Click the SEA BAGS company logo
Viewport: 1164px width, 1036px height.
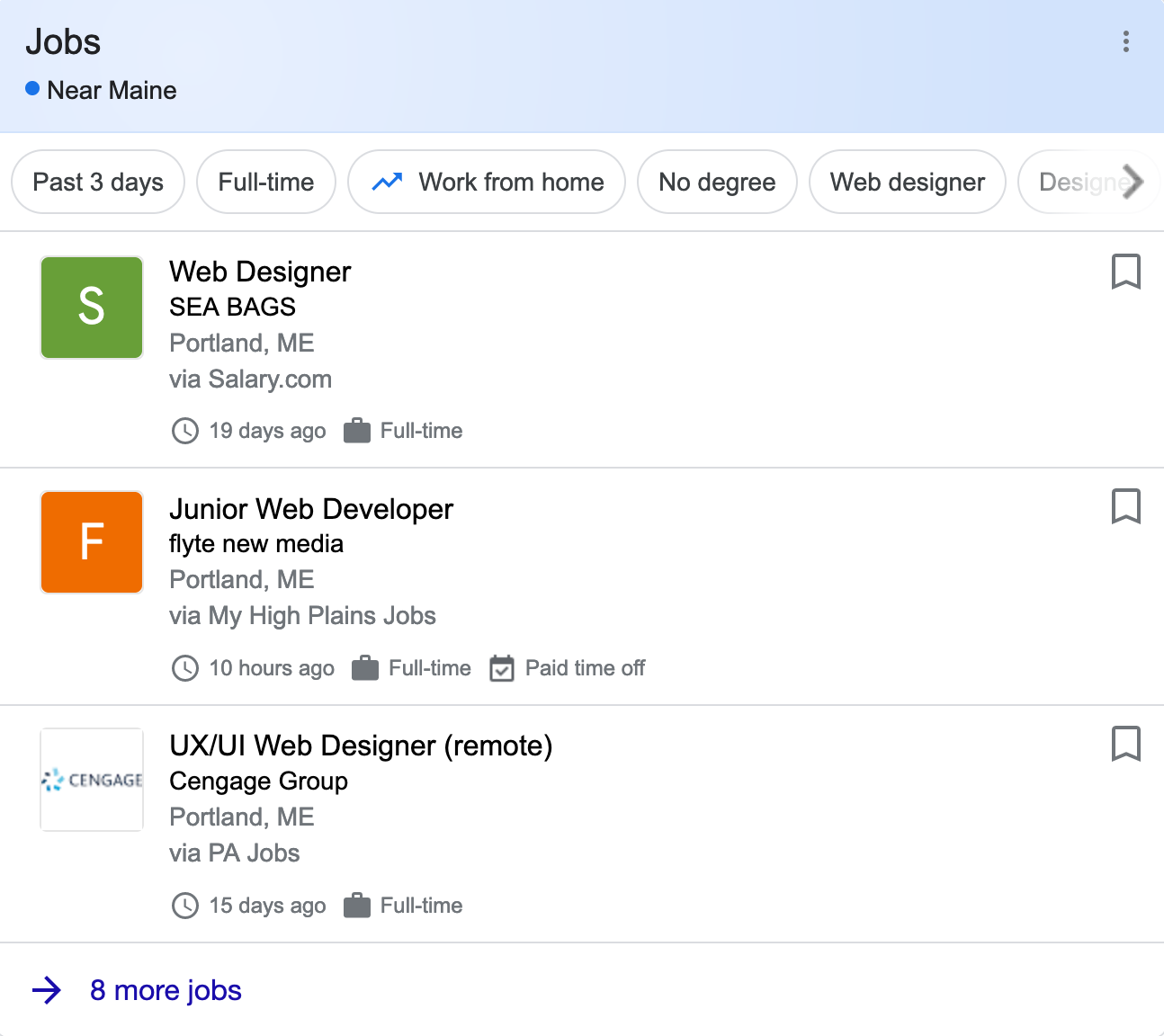[91, 308]
